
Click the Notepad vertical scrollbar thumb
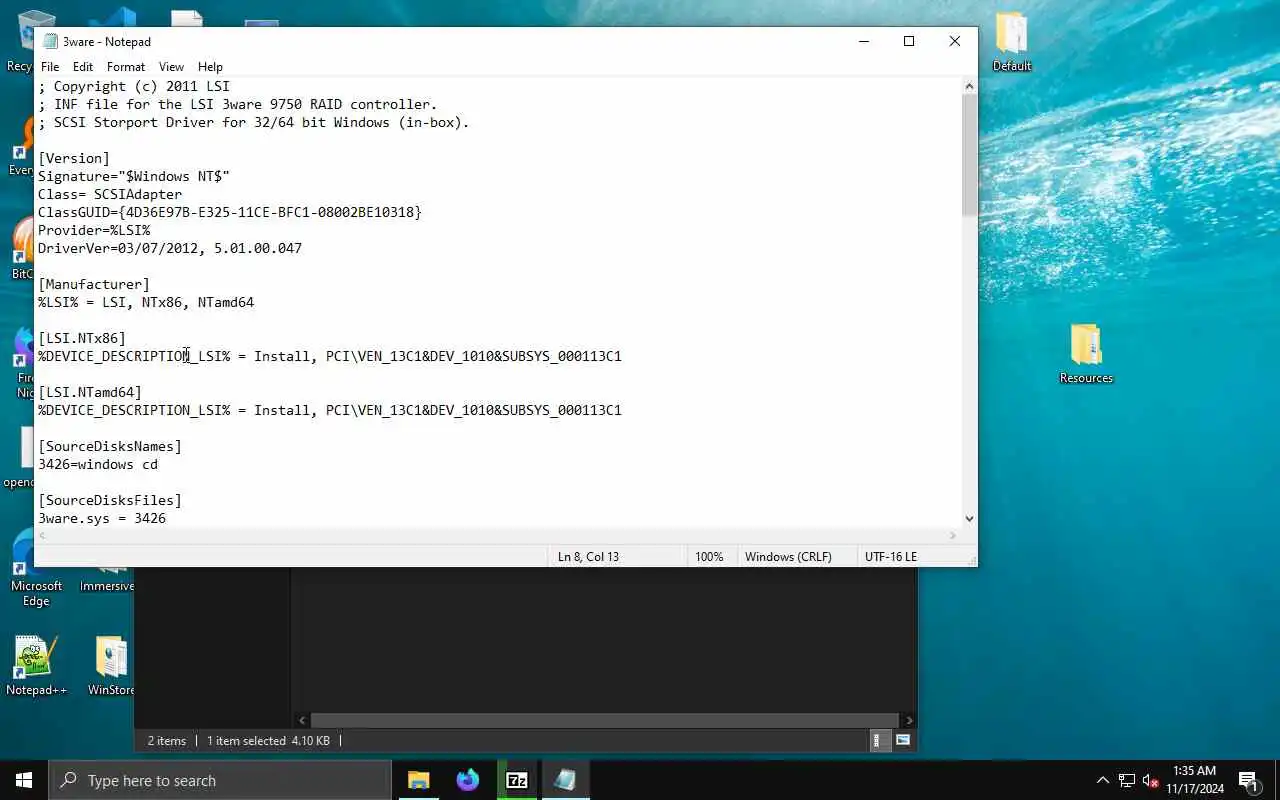[x=969, y=156]
